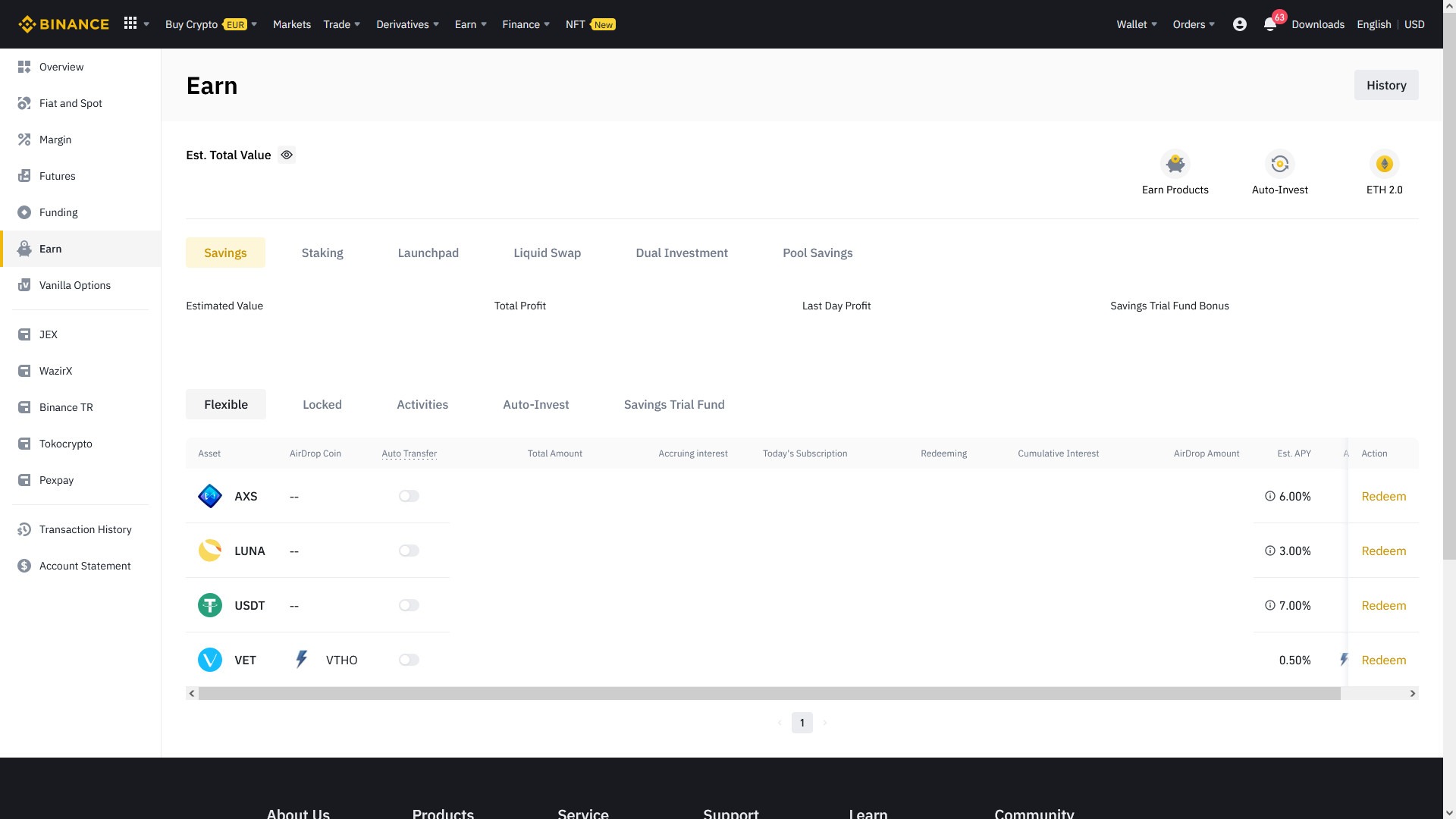The width and height of the screenshot is (1456, 819).
Task: Open Markets in the top navigation
Action: click(292, 24)
